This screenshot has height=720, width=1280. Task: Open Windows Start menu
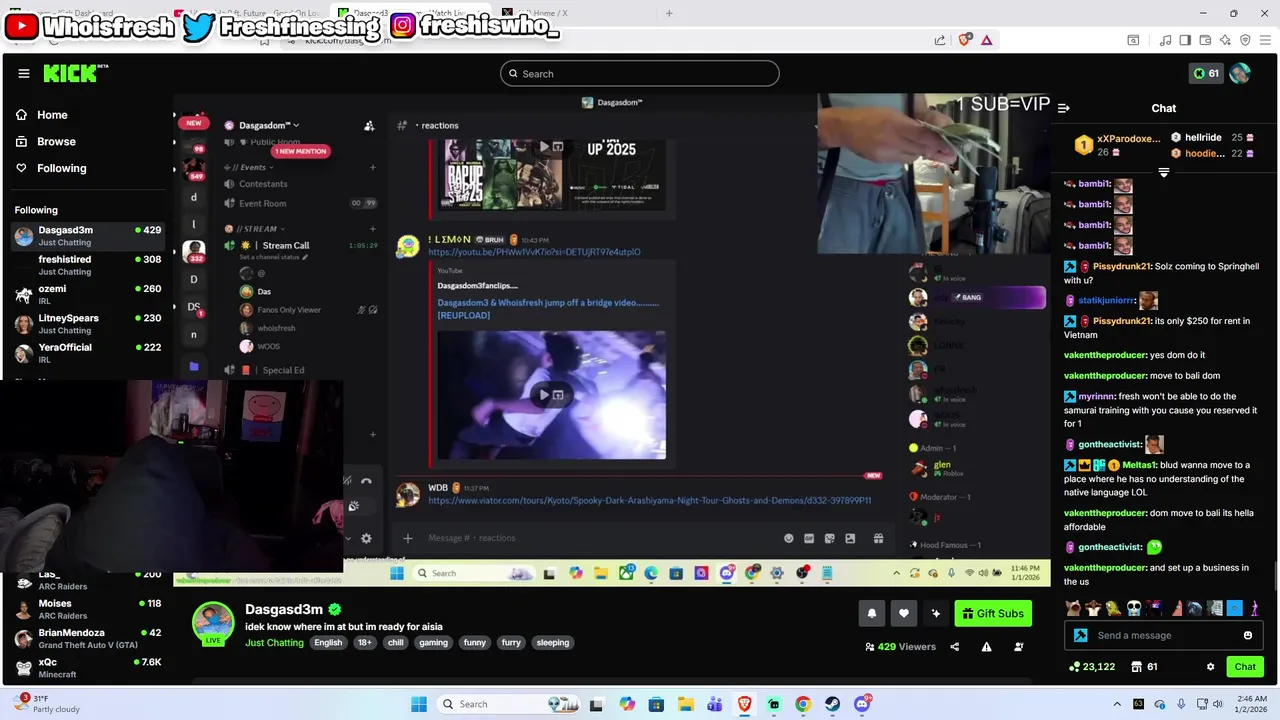[x=419, y=704]
